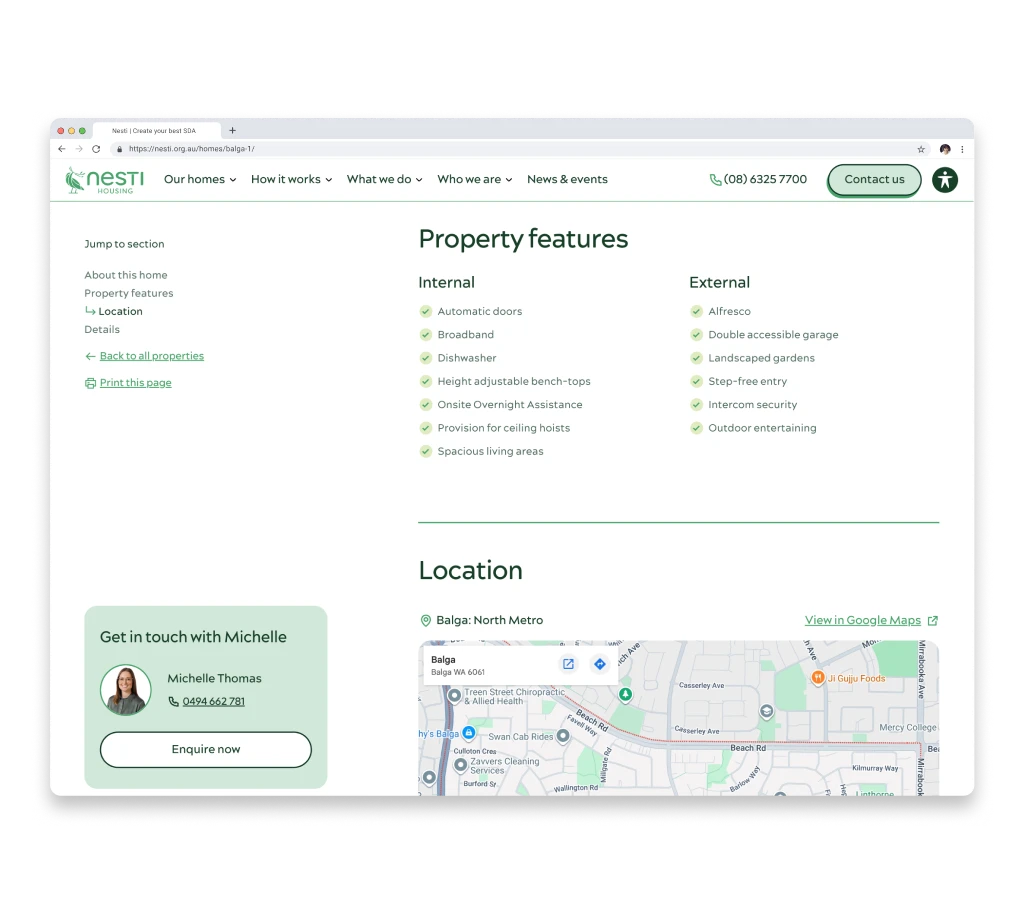Click the Print this page link
Viewport: 1026px width, 907px height.
tap(135, 383)
